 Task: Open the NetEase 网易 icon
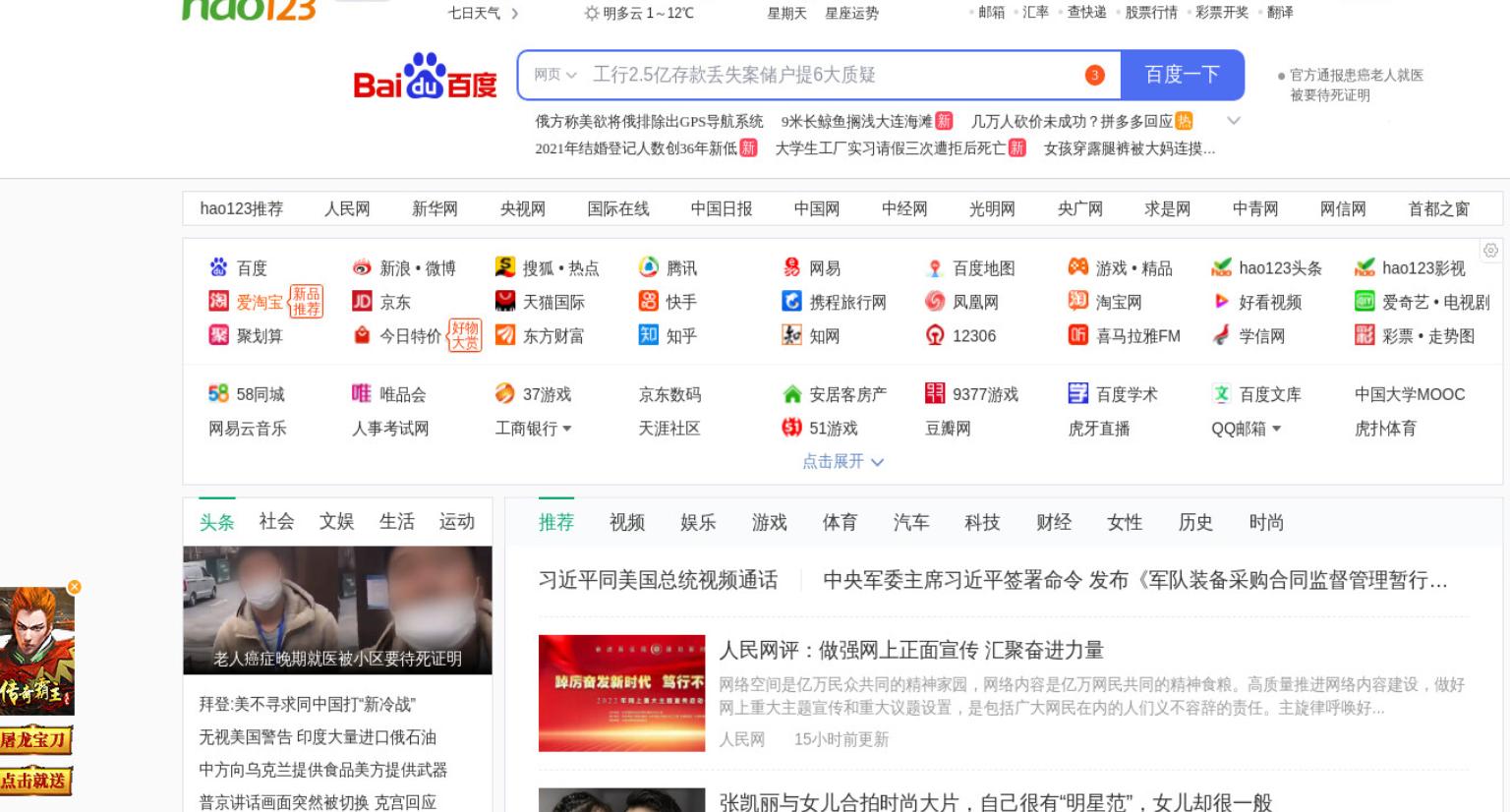(791, 267)
